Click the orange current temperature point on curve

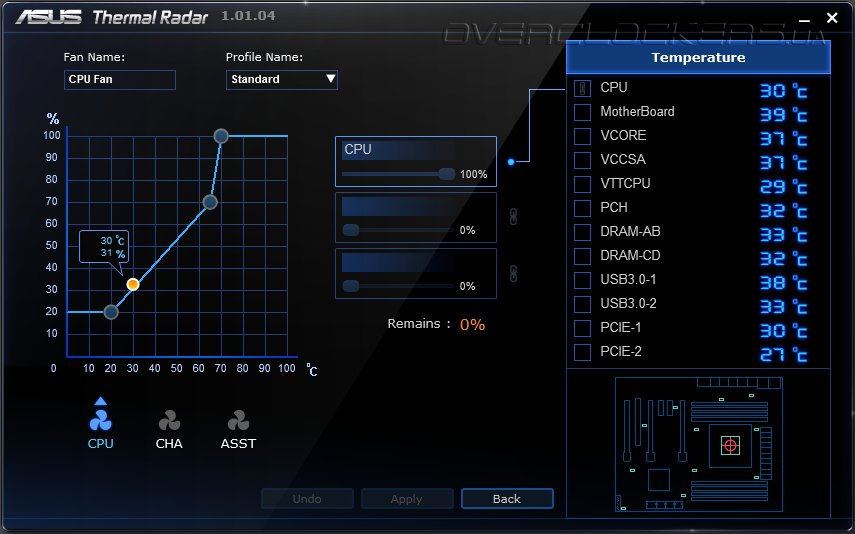pyautogui.click(x=133, y=284)
